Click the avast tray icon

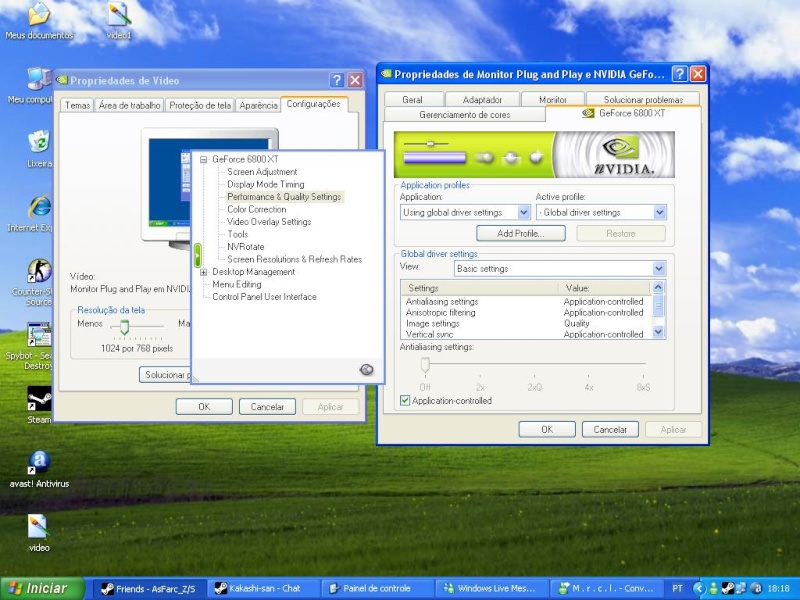756,588
